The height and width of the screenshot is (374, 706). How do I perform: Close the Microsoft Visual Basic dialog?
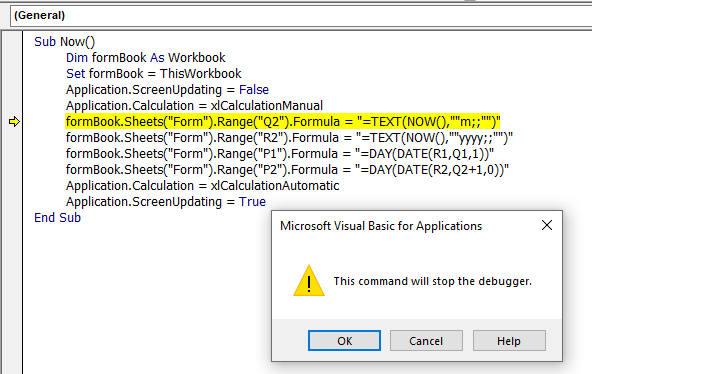547,225
